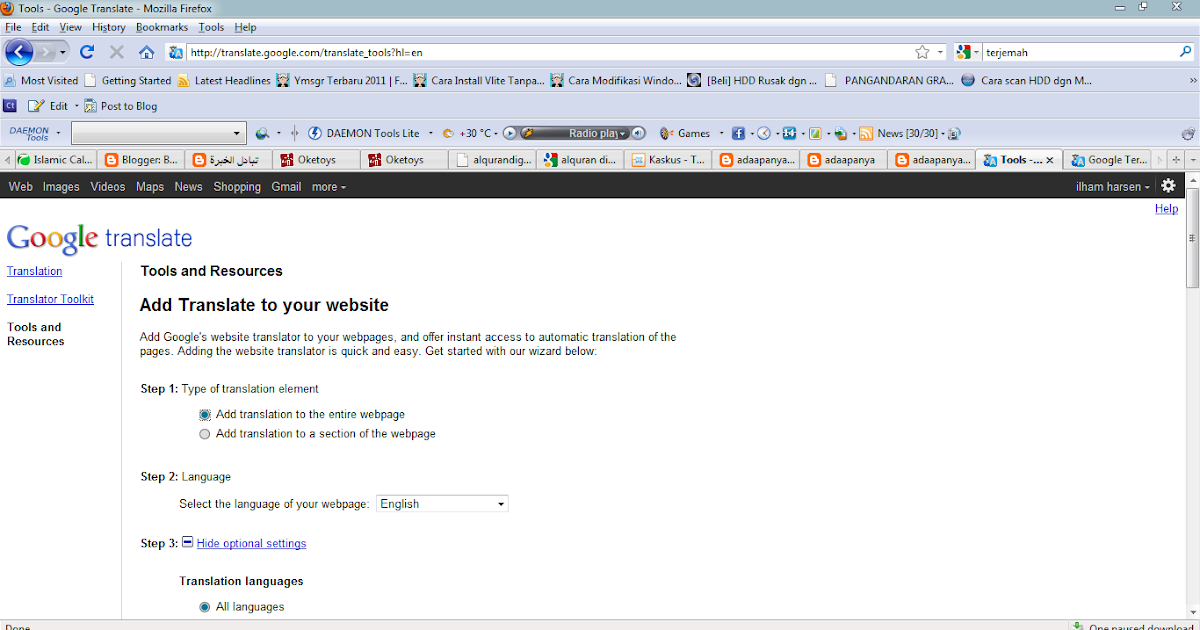Switch to the Kaskus tab
This screenshot has height=630, width=1200.
(x=667, y=160)
